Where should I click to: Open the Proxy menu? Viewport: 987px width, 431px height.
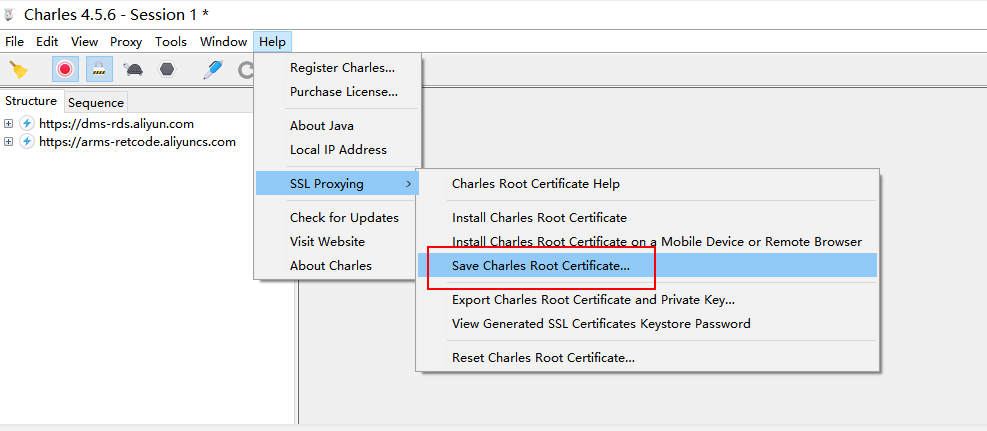pyautogui.click(x=126, y=42)
